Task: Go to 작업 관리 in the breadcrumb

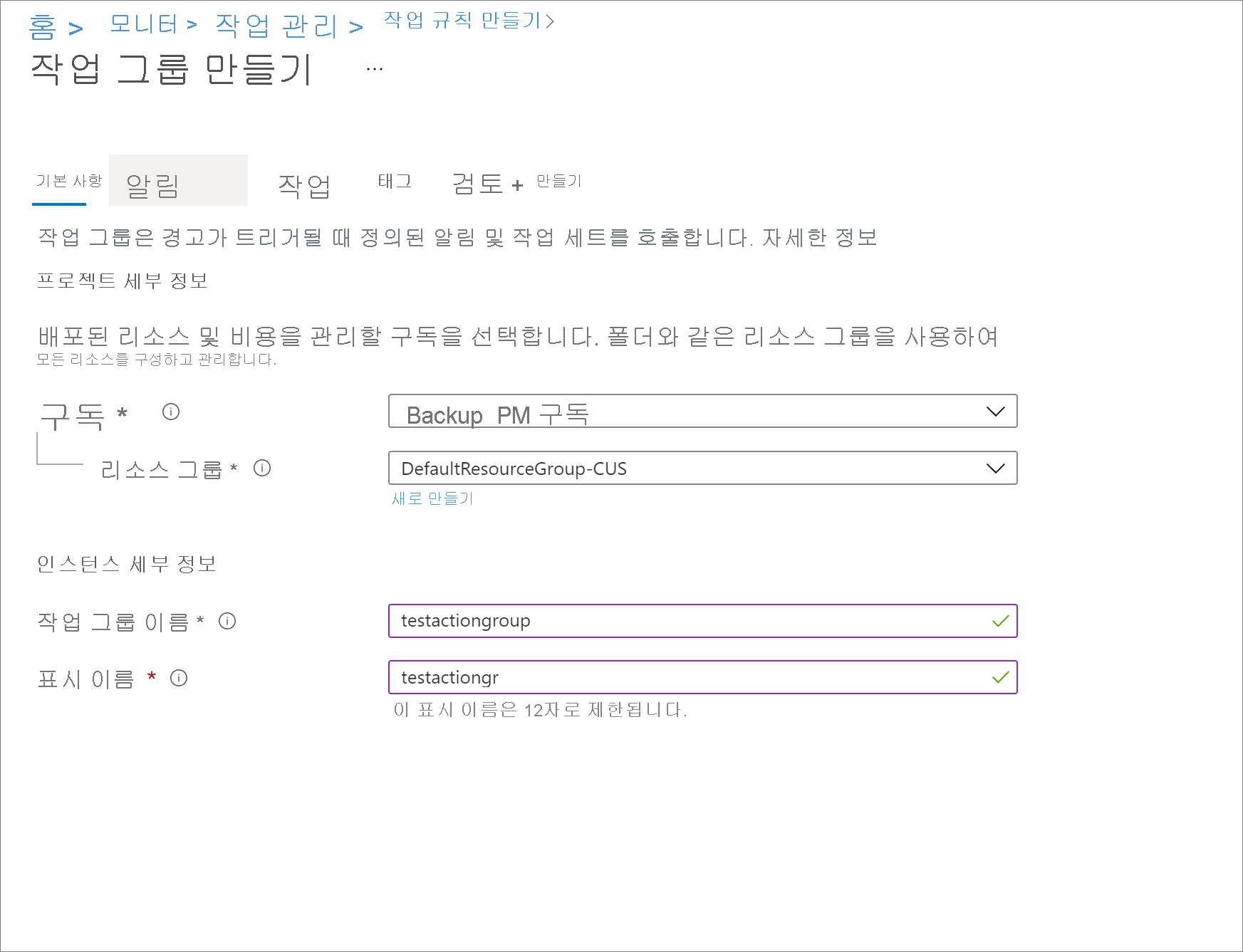Action: (276, 26)
